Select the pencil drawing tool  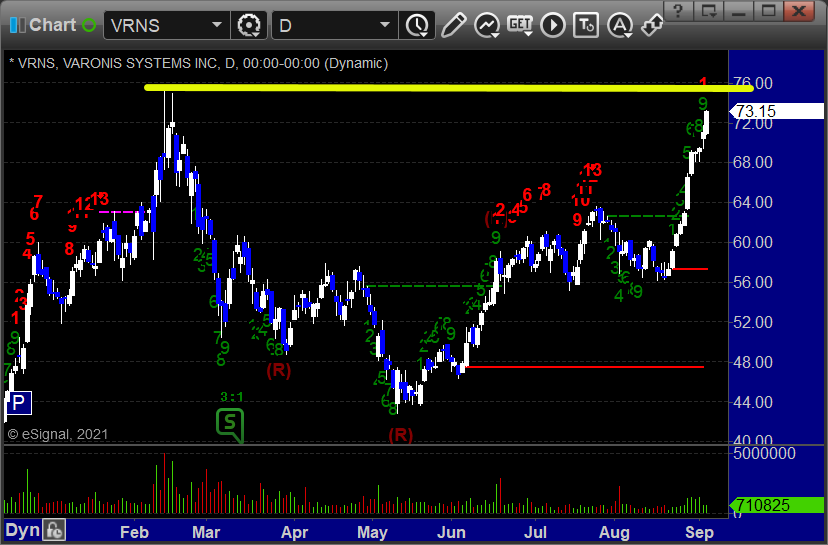(454, 25)
